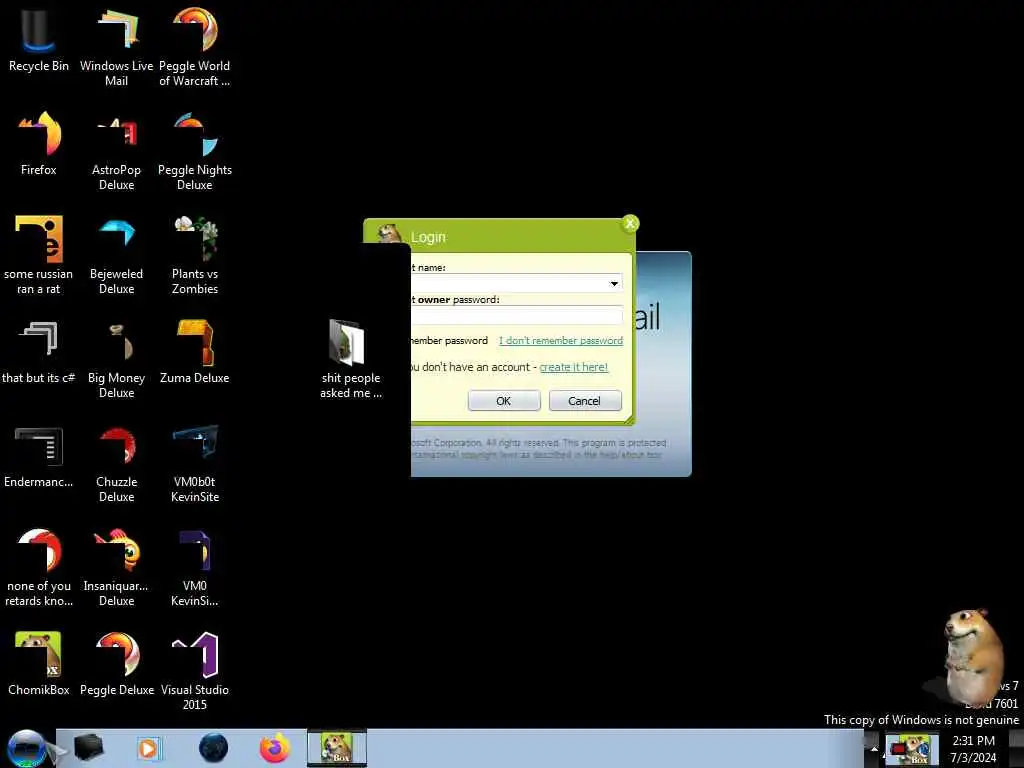Select the ChomikBox desktop icon
This screenshot has height=768, width=1024.
tap(39, 664)
